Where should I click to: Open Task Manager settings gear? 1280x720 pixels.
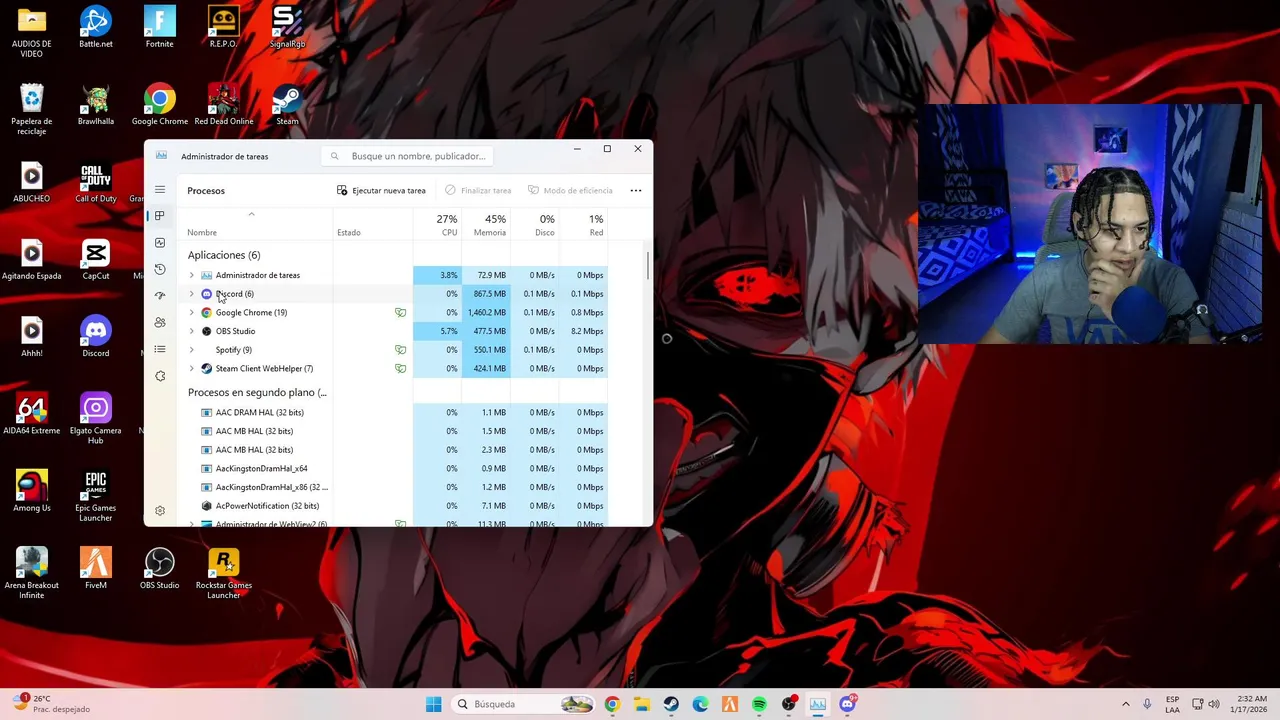tap(160, 511)
